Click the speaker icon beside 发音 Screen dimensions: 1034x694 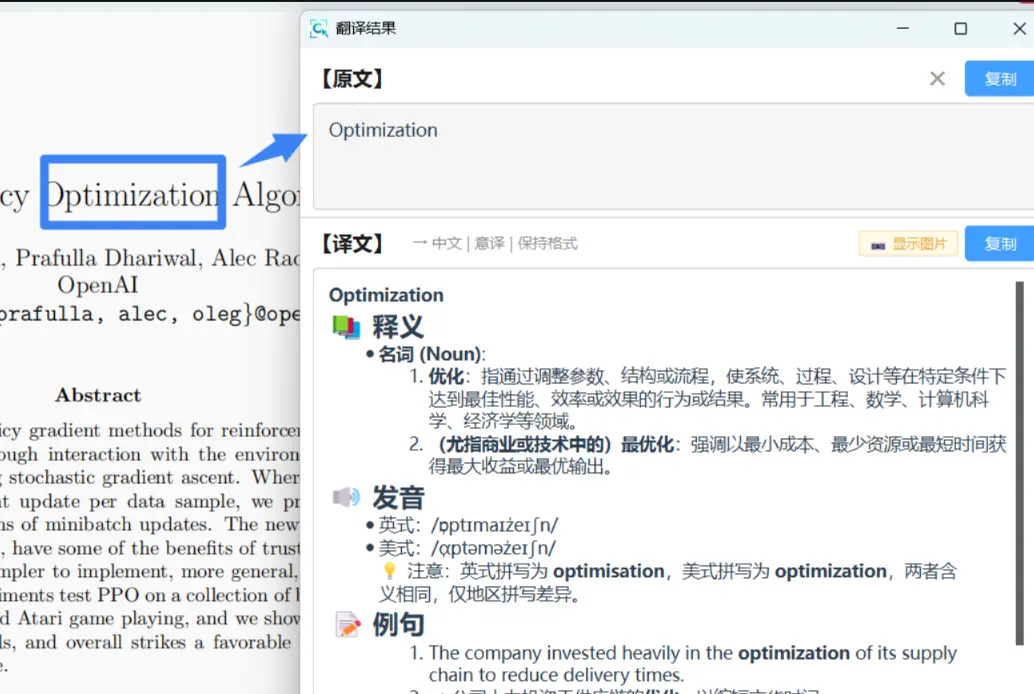pyautogui.click(x=346, y=497)
